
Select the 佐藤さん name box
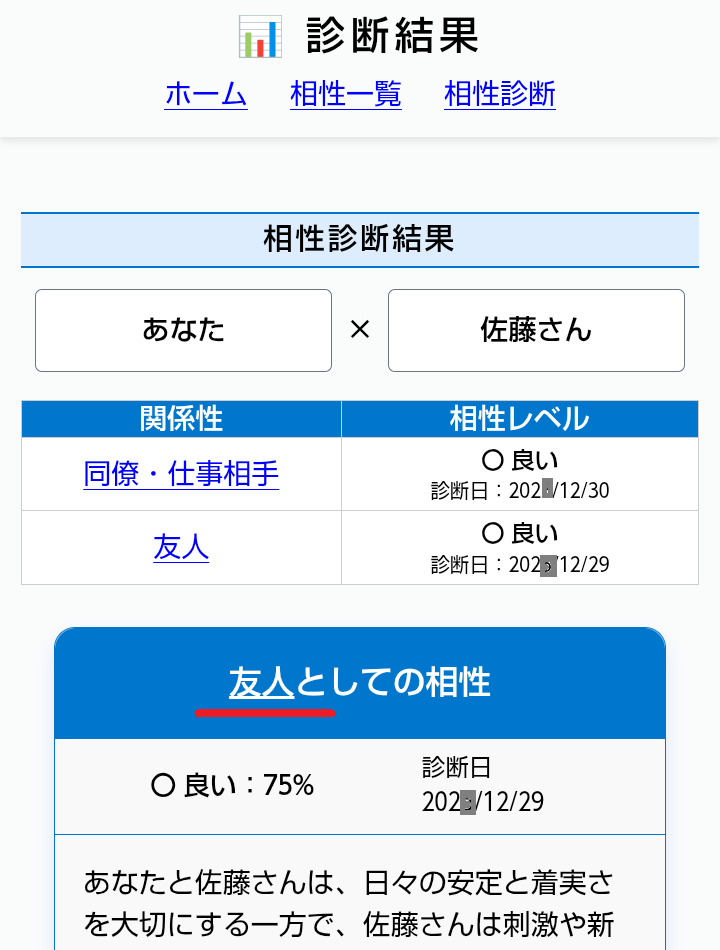coord(536,330)
